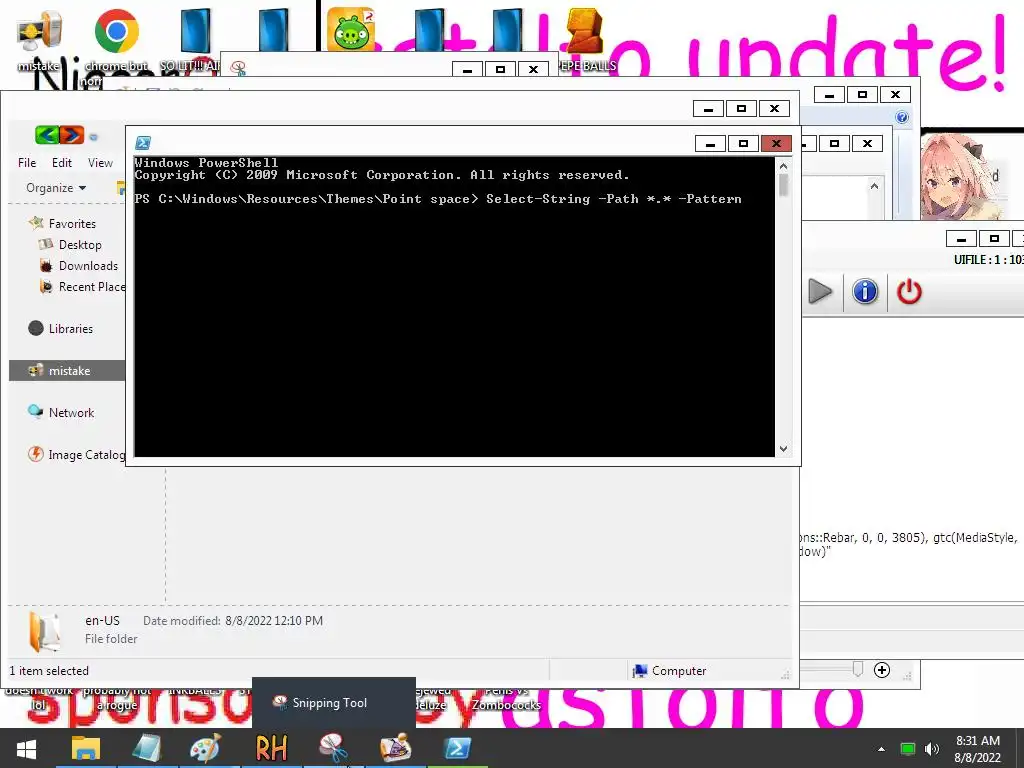1024x768 pixels.
Task: Maximize the PowerShell window
Action: [743, 143]
